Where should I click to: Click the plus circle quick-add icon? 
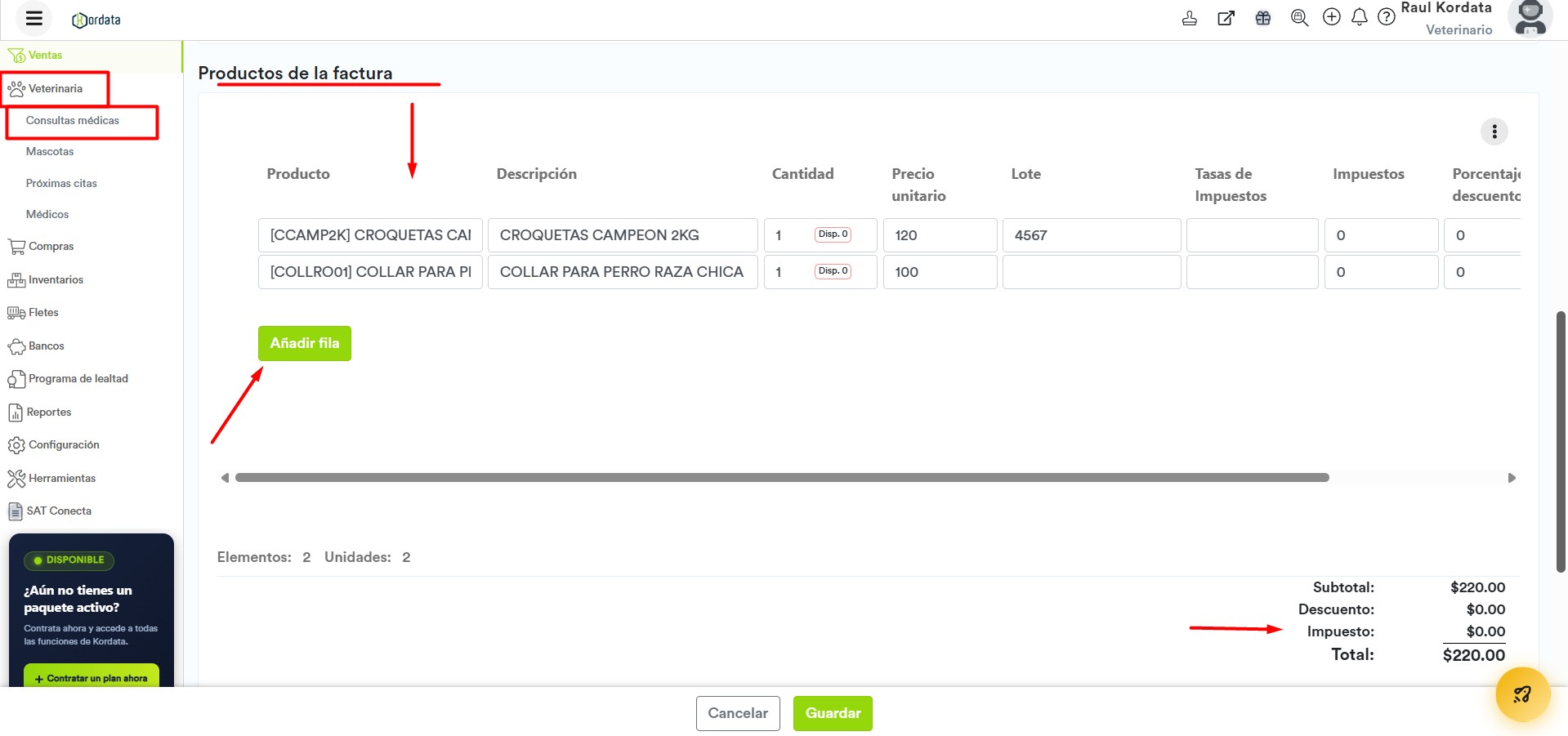click(x=1332, y=17)
